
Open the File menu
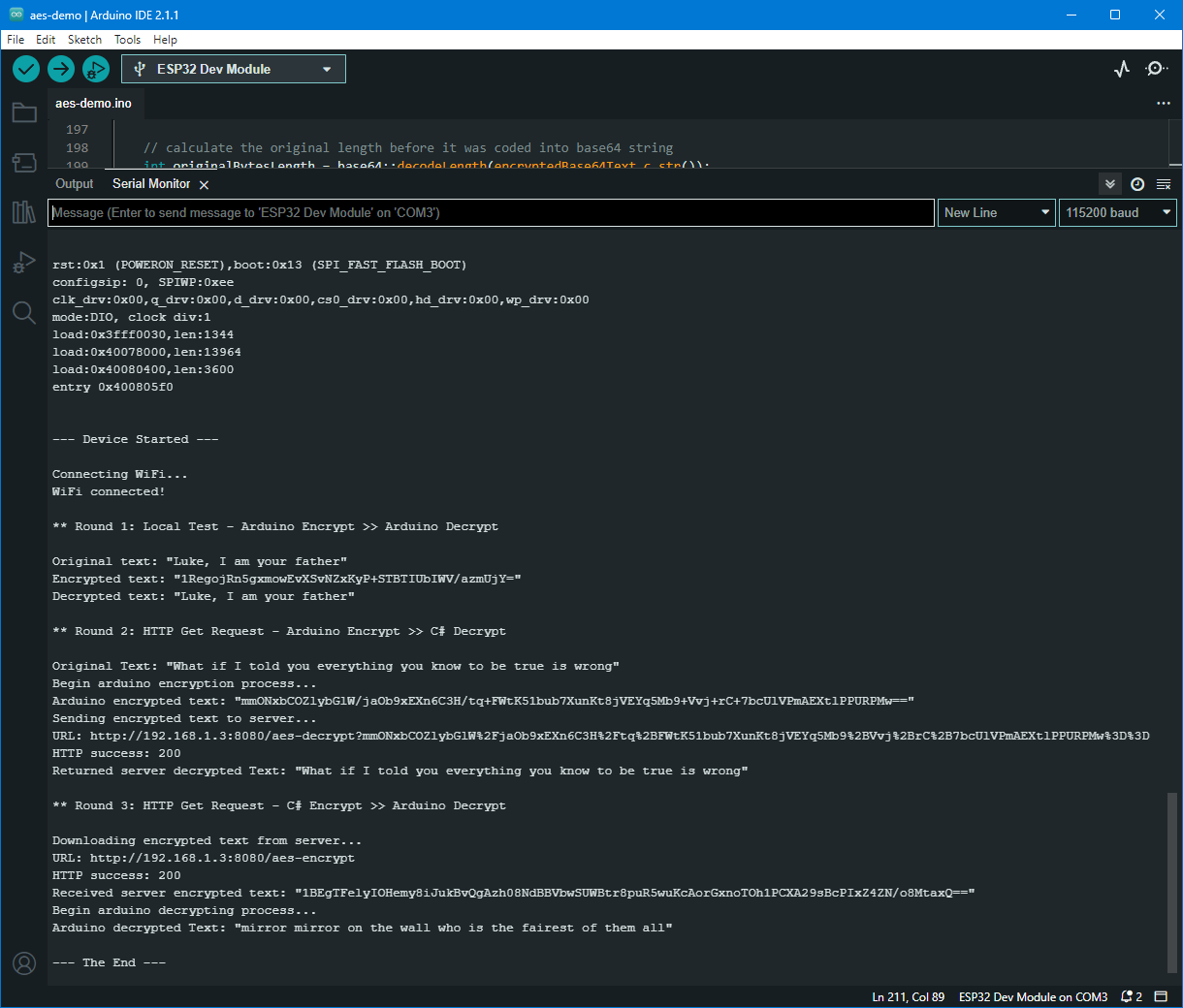point(16,40)
